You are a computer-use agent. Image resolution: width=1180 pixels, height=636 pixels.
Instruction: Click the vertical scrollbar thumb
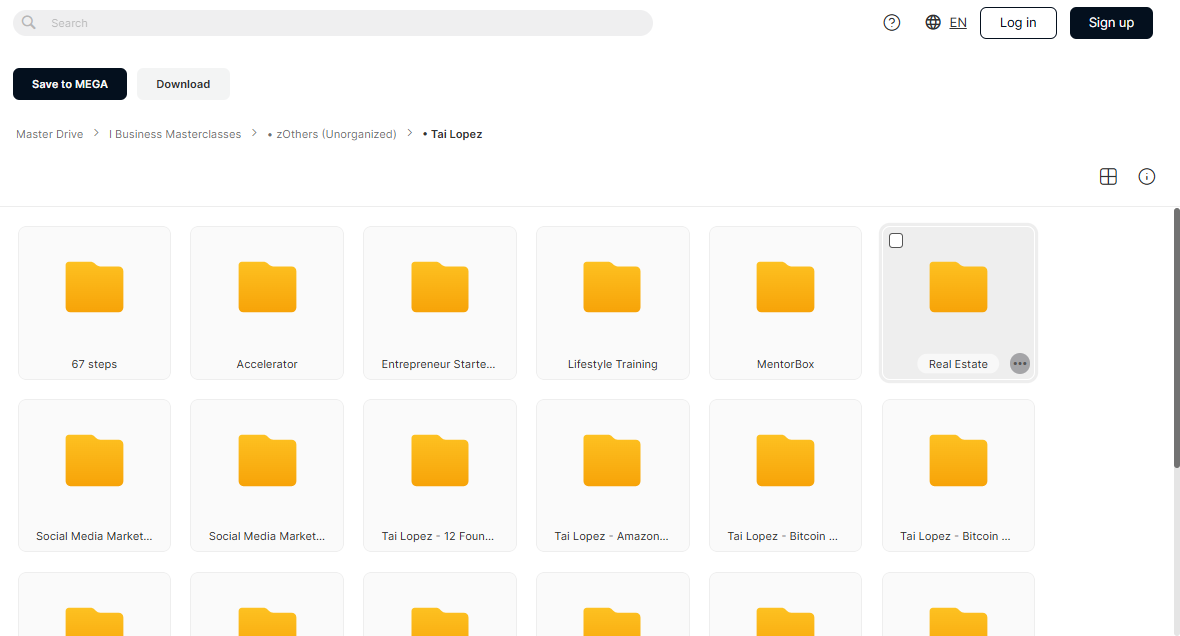[1176, 339]
